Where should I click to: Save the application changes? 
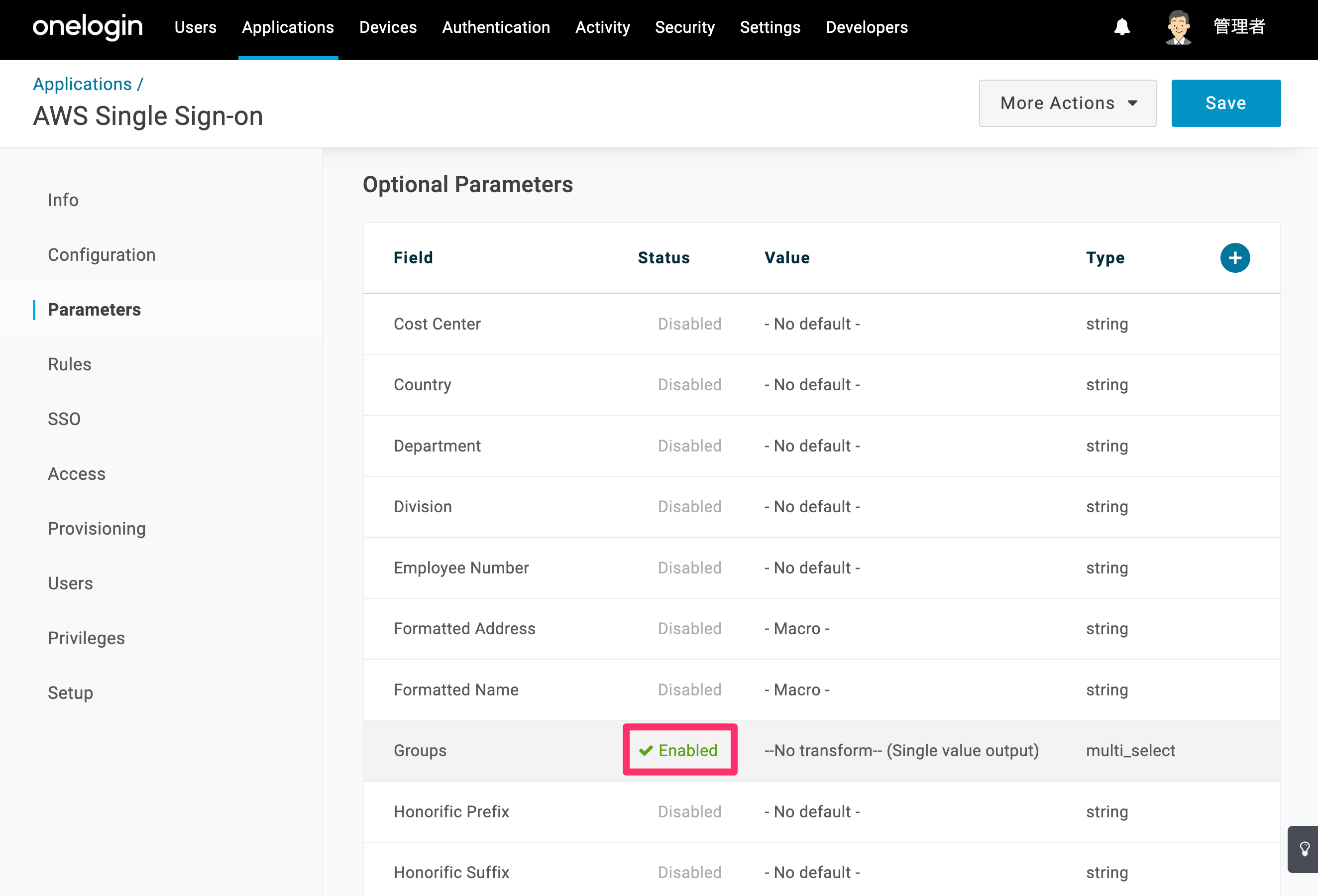[1226, 103]
